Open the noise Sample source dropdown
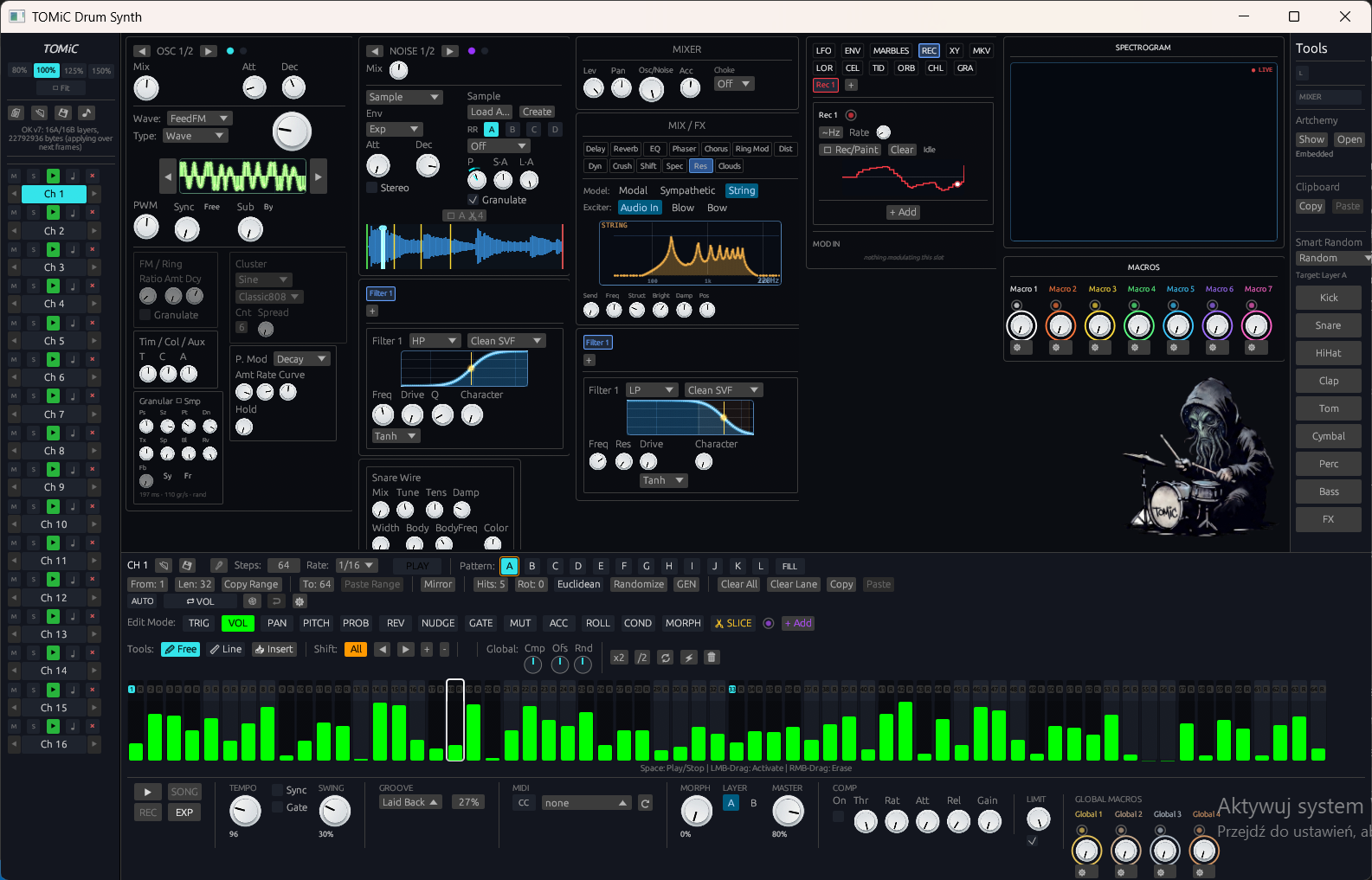 click(404, 97)
